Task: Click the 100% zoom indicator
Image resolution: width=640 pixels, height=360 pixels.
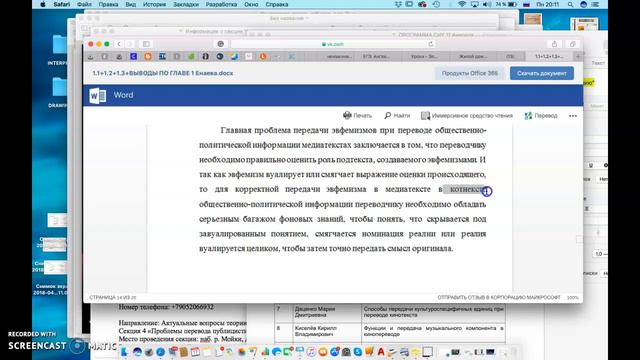Action: coord(573,298)
